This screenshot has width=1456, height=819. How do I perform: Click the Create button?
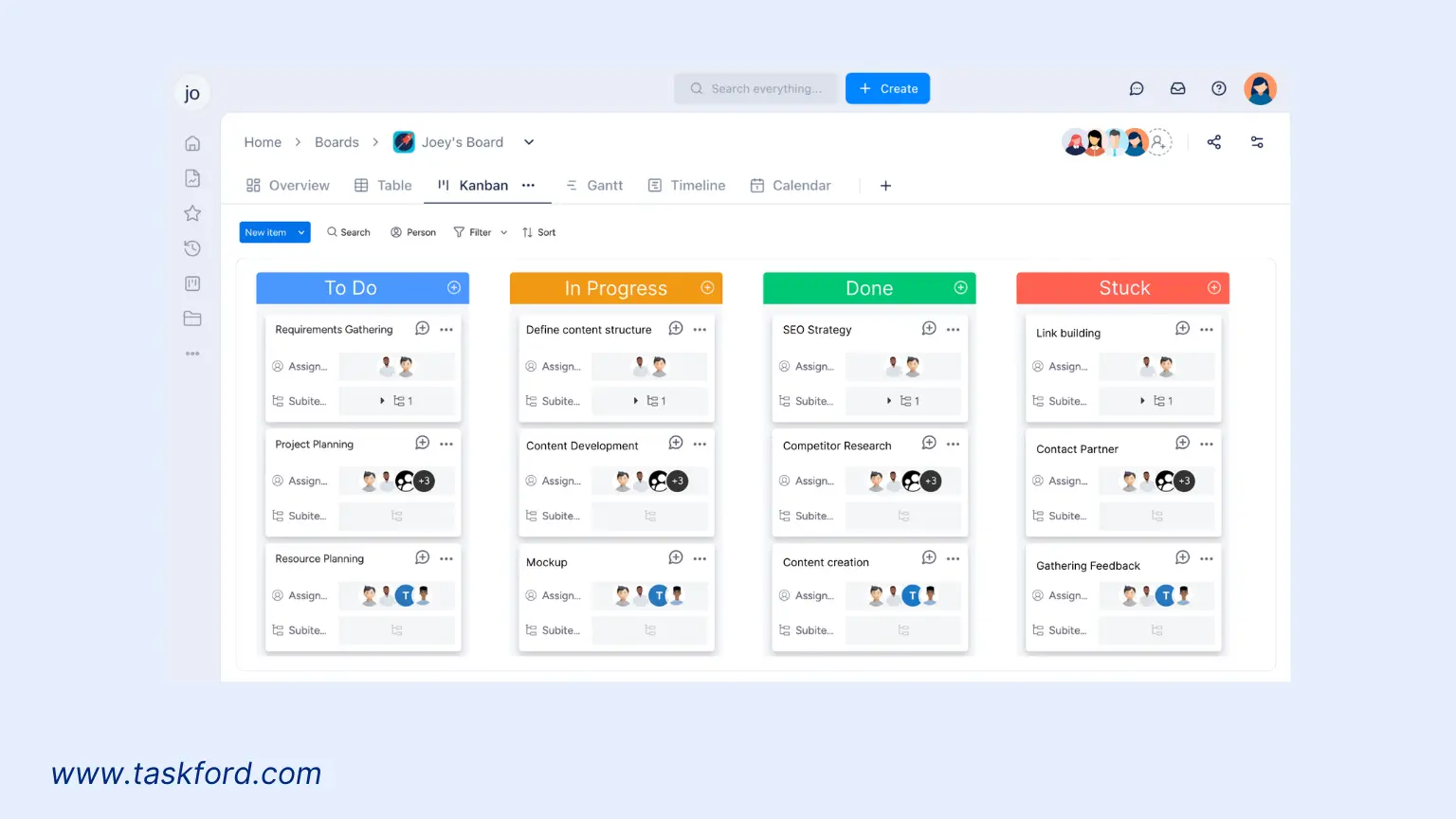(x=887, y=89)
